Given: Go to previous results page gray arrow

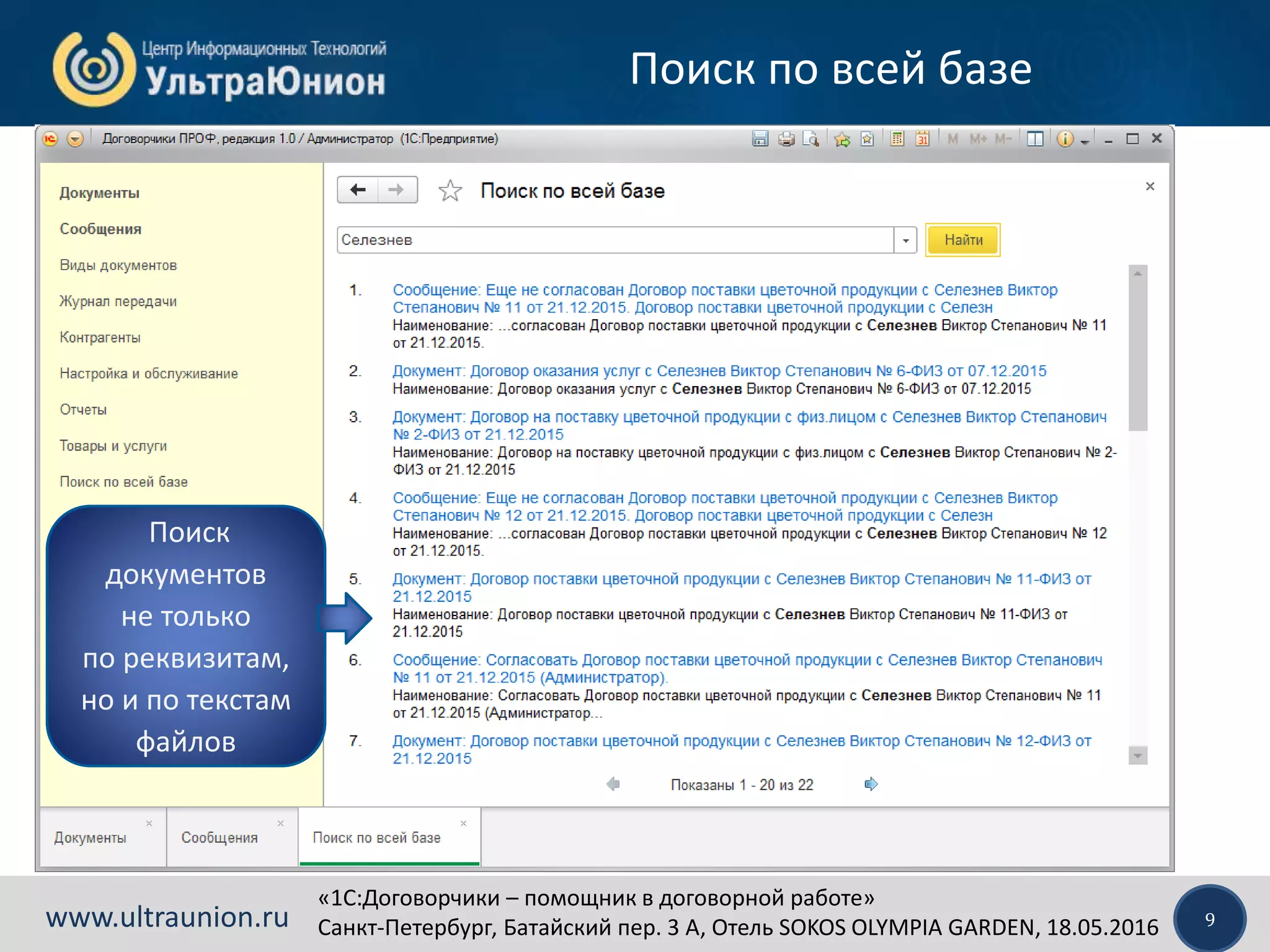Looking at the screenshot, I should click(x=613, y=784).
